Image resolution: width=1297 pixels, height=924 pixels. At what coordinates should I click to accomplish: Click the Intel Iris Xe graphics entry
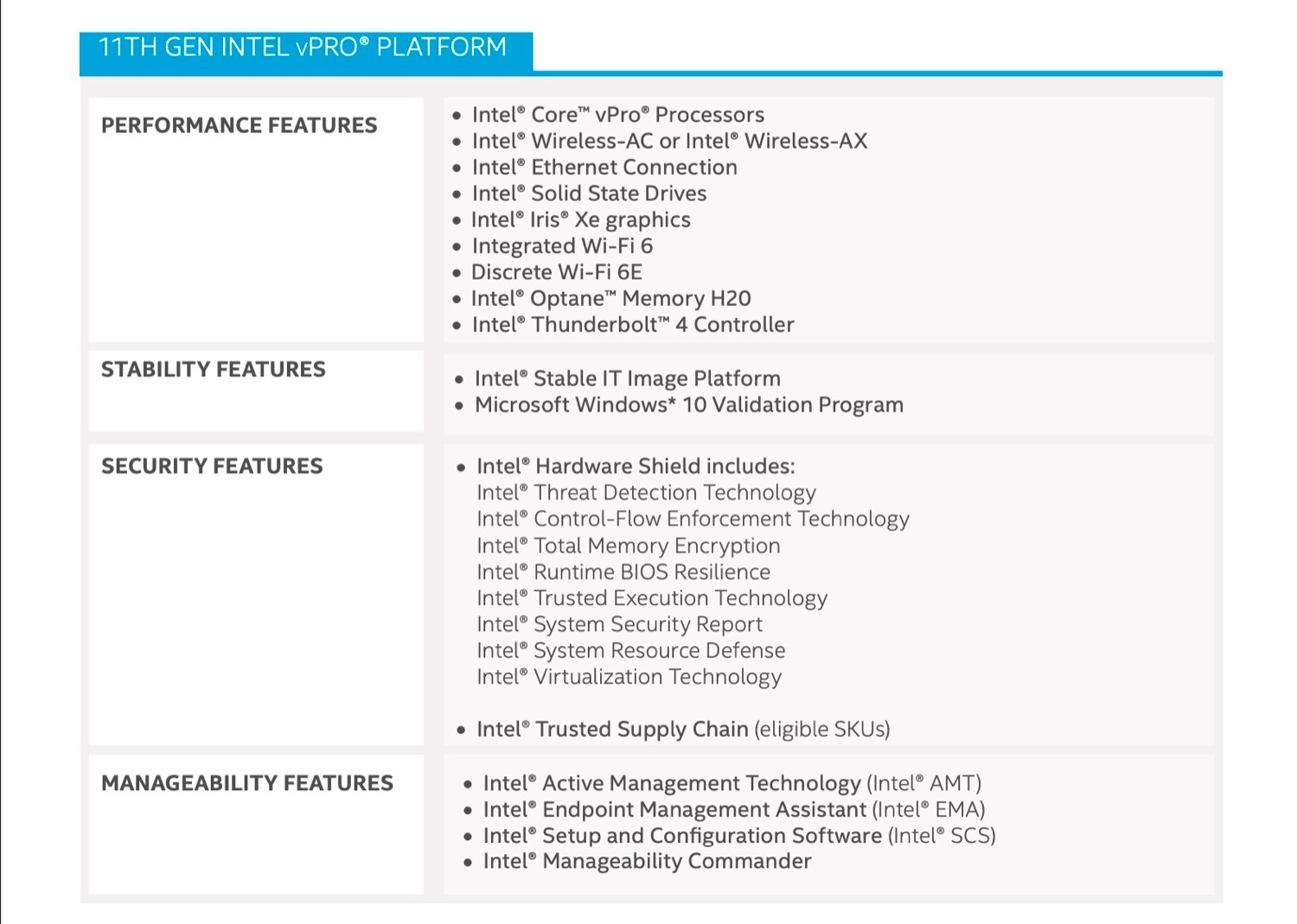point(580,220)
